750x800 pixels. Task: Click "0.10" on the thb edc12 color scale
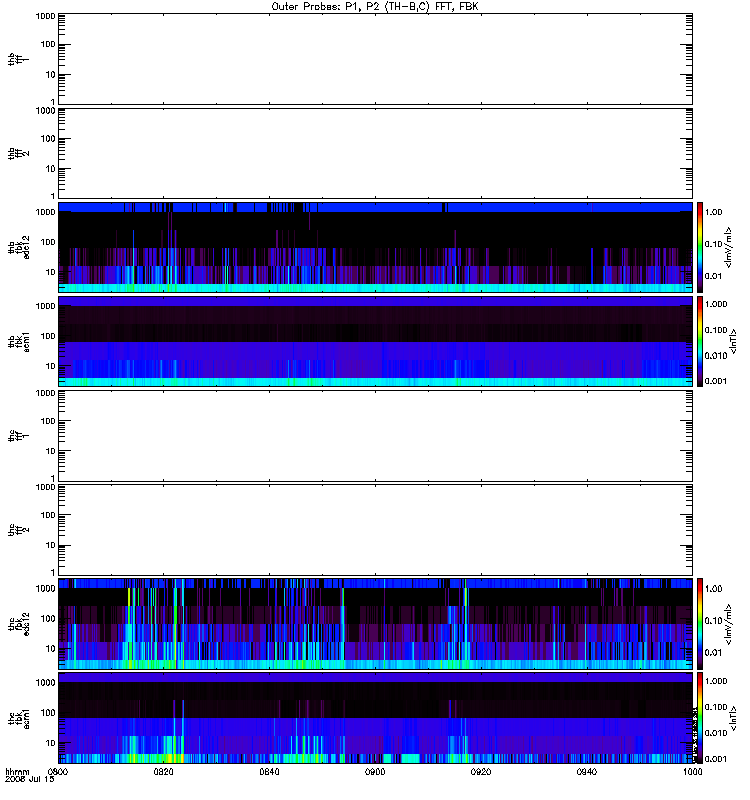click(x=713, y=244)
